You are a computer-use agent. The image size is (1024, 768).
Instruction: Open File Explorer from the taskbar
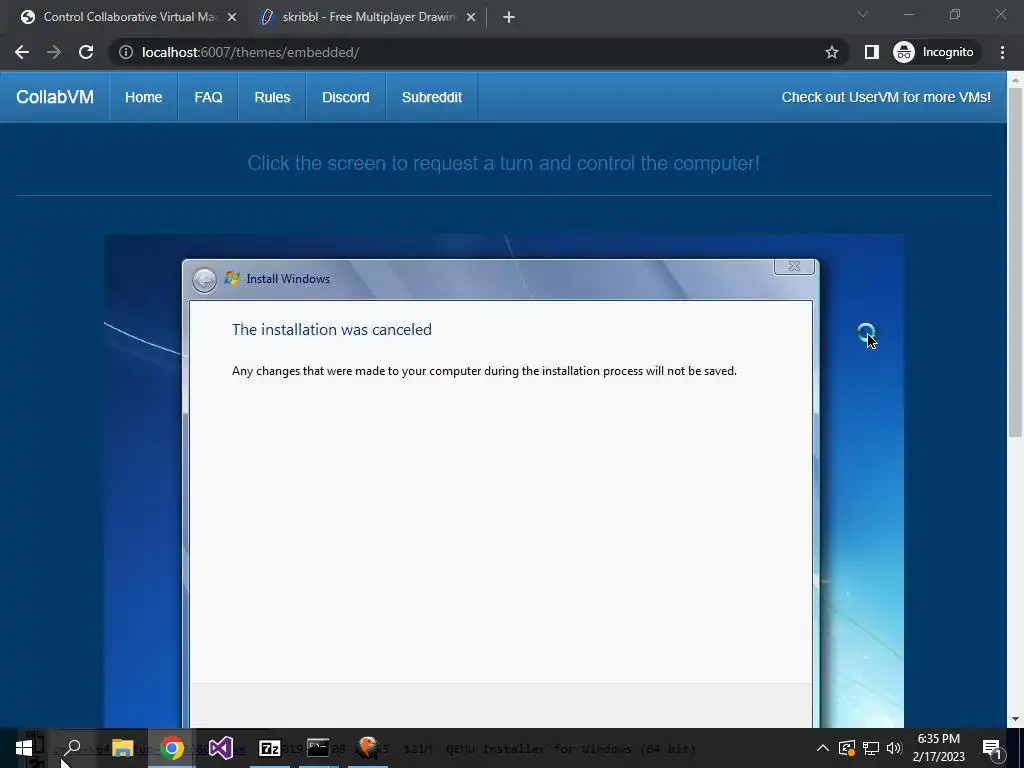pos(122,748)
